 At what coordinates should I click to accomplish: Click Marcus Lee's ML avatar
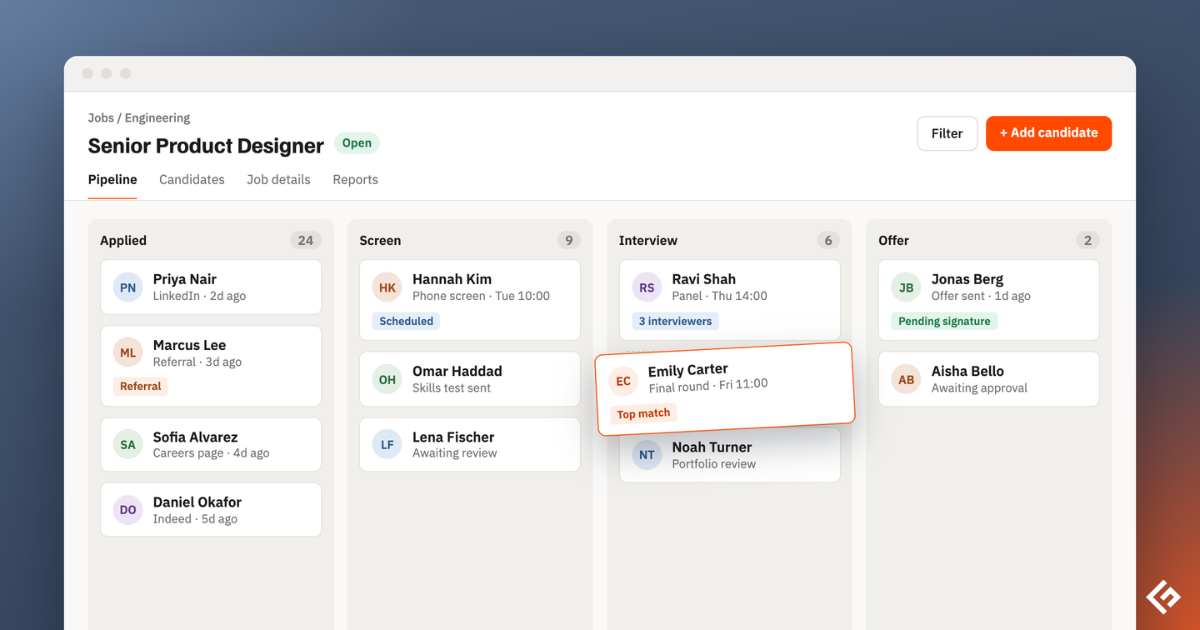(128, 353)
